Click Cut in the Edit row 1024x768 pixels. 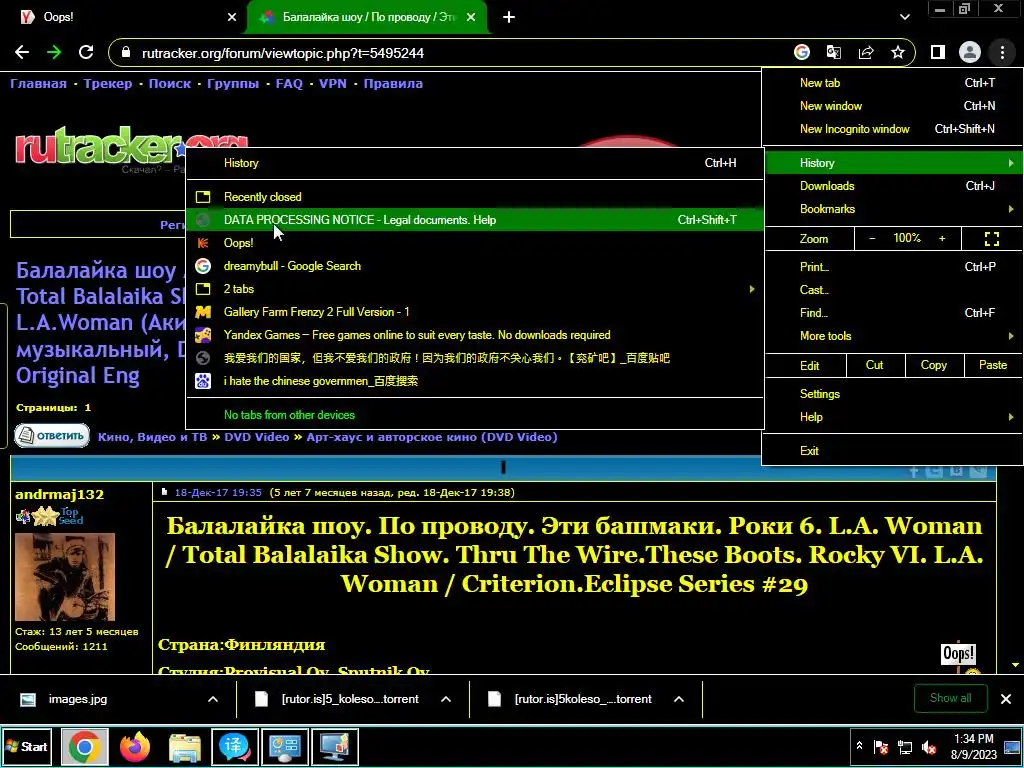pos(875,365)
